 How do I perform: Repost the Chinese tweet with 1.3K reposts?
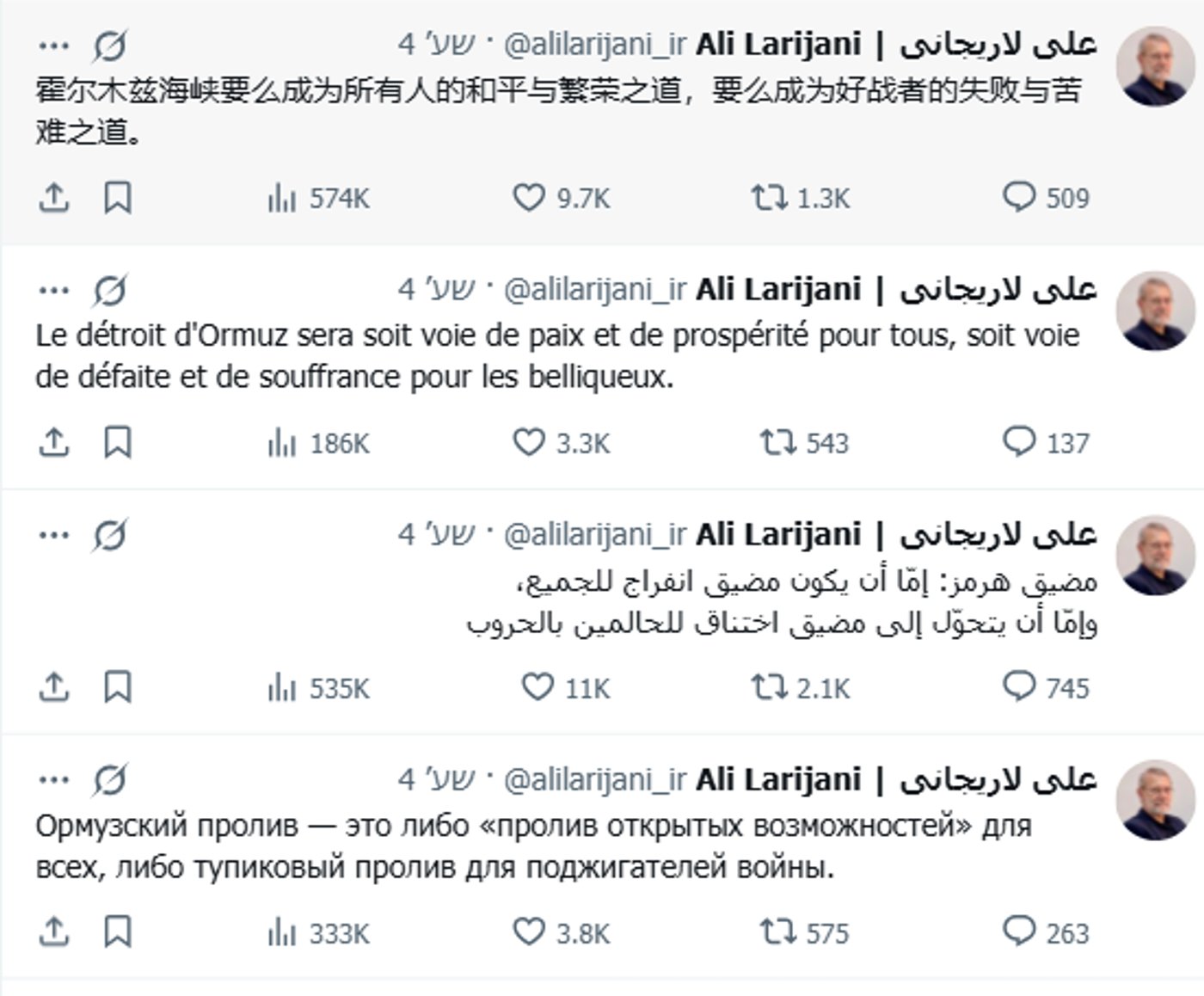coord(768,198)
